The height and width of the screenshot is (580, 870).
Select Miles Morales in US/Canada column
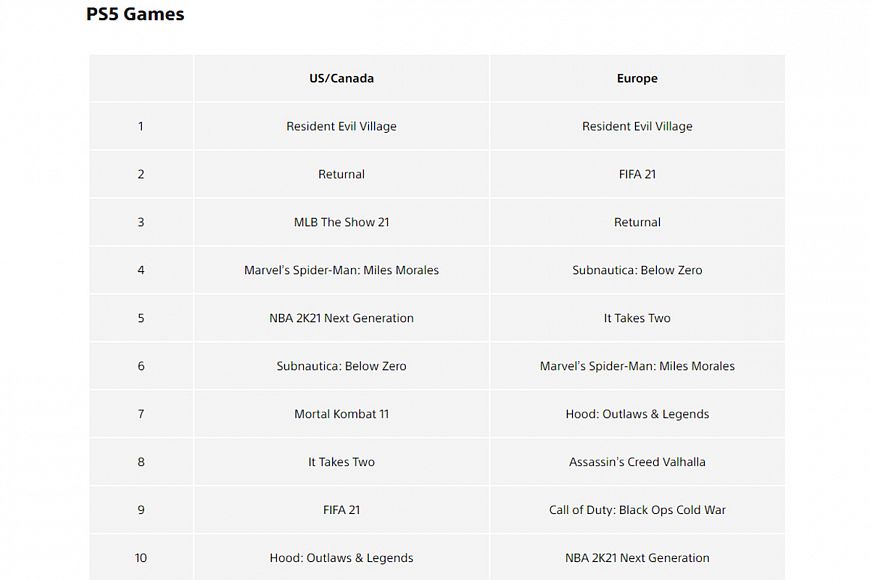[x=341, y=270]
